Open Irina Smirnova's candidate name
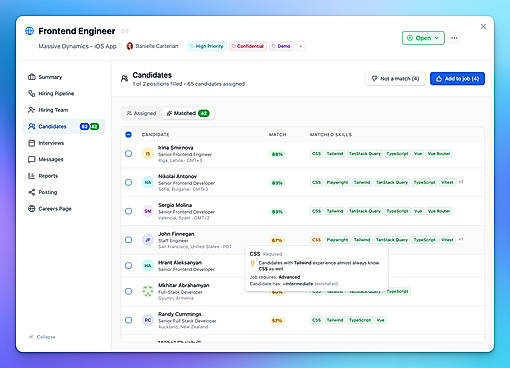510x368 pixels. pyautogui.click(x=176, y=147)
